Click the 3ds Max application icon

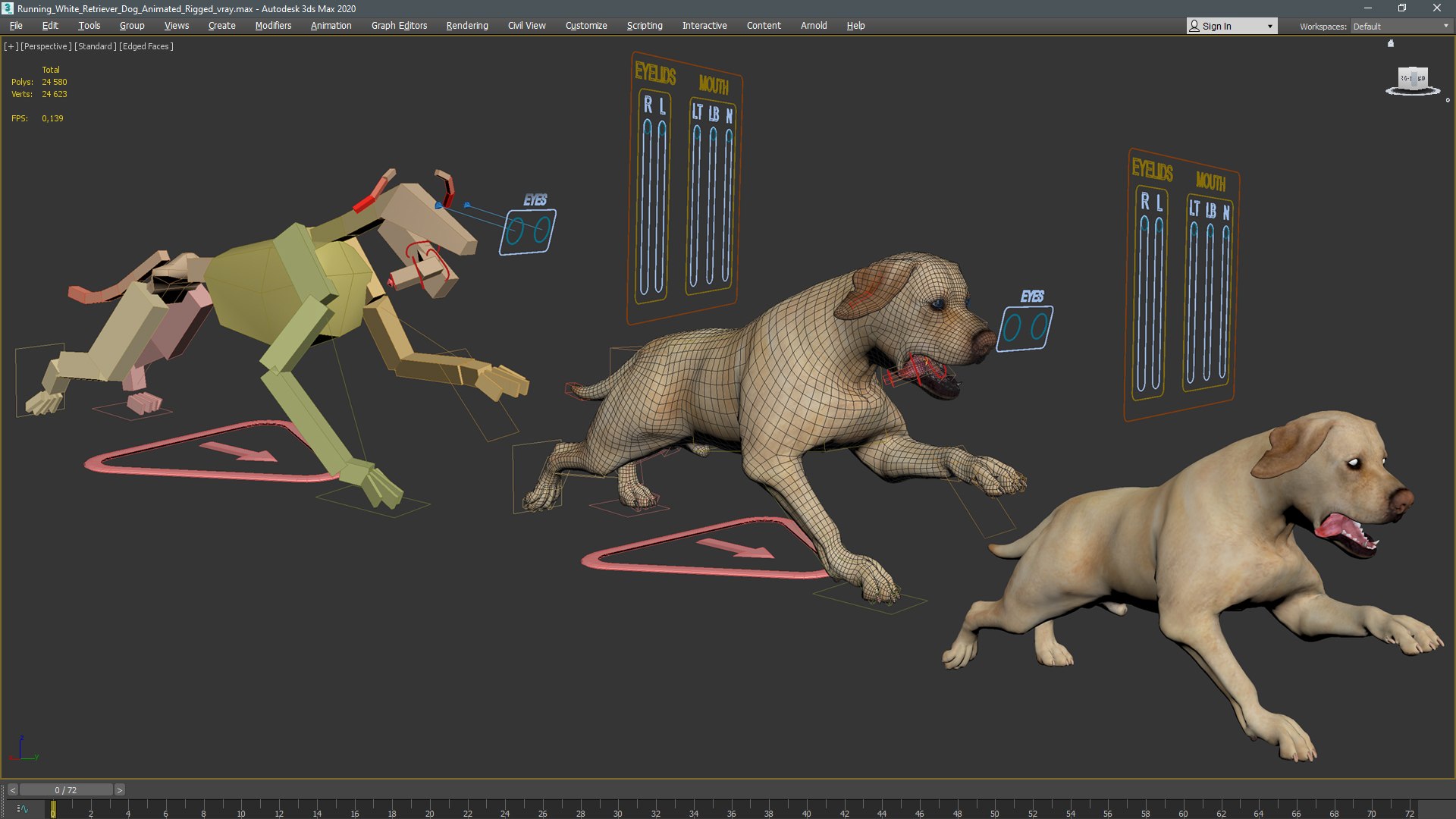(x=8, y=8)
